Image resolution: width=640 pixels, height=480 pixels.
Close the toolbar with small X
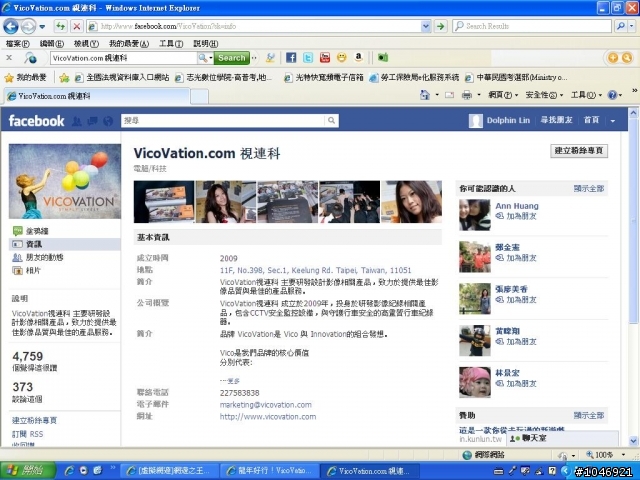pos(9,58)
